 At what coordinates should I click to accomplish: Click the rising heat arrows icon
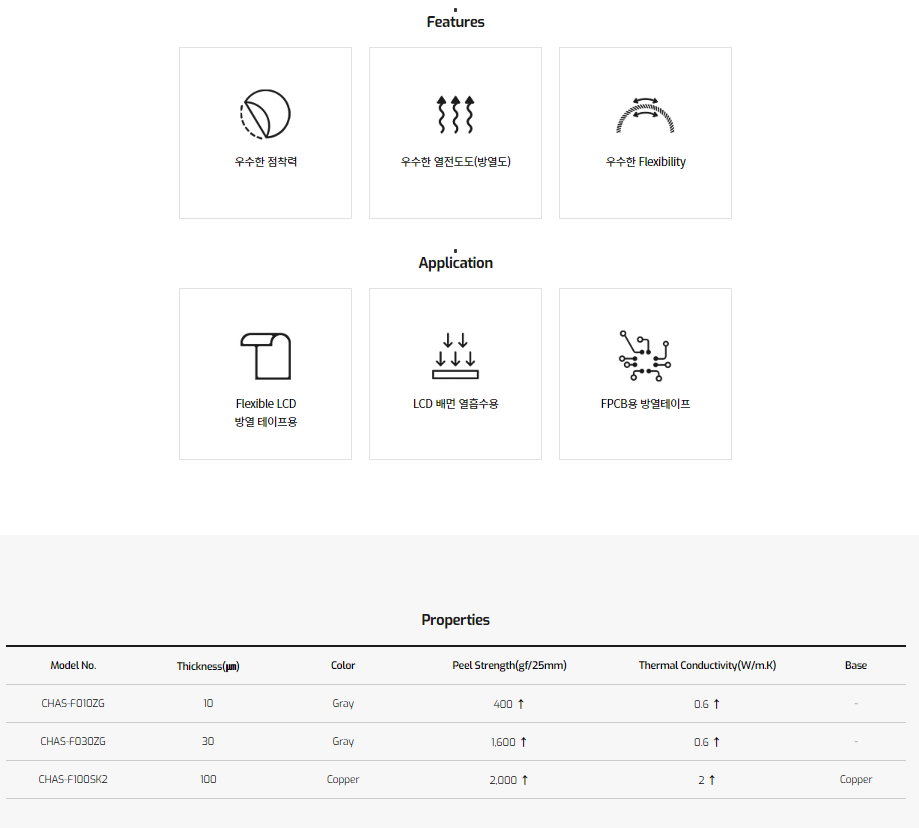(x=455, y=114)
